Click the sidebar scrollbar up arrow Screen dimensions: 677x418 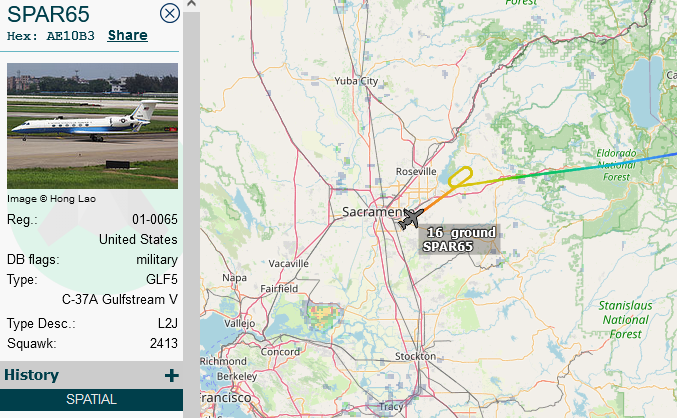click(x=191, y=3)
